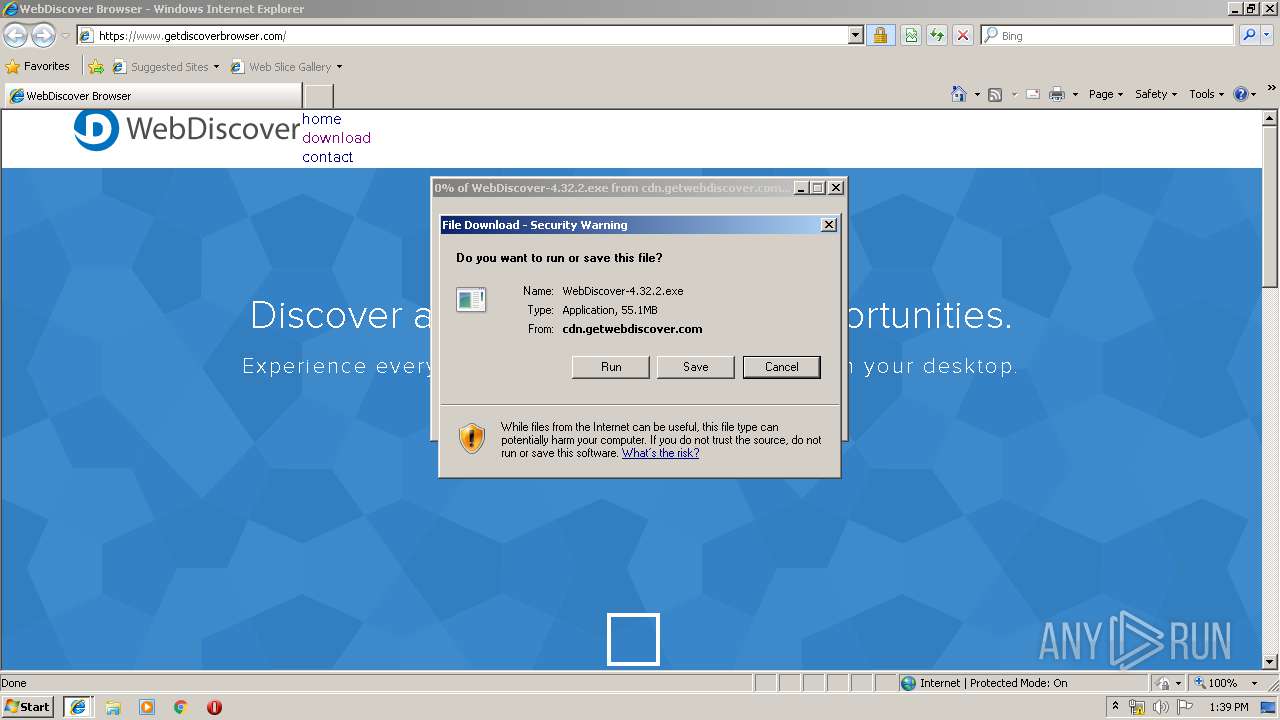Viewport: 1280px width, 720px height.
Task: Click the Opera taskbar icon
Action: tap(214, 707)
